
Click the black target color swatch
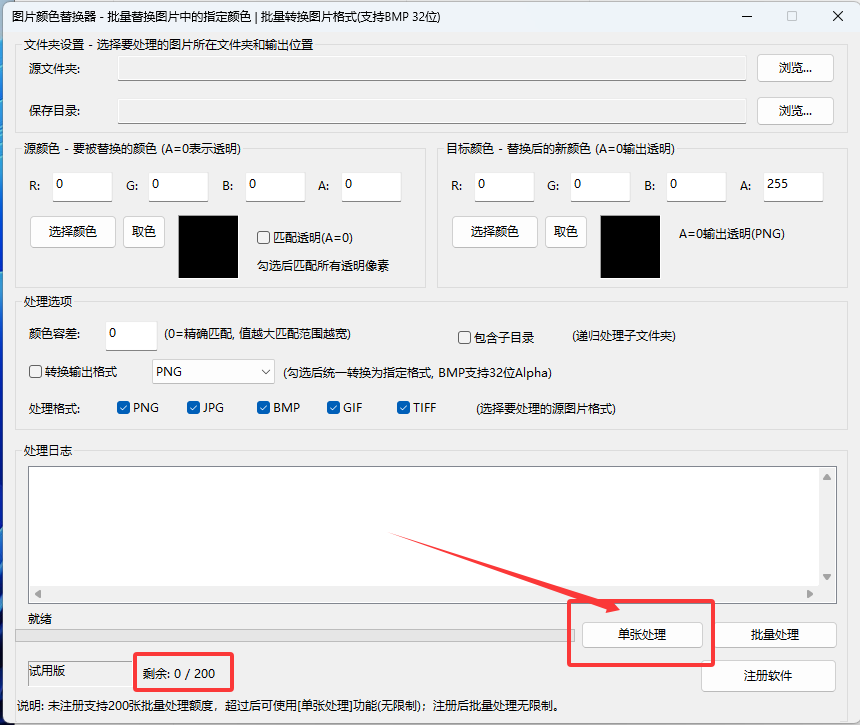[629, 248]
